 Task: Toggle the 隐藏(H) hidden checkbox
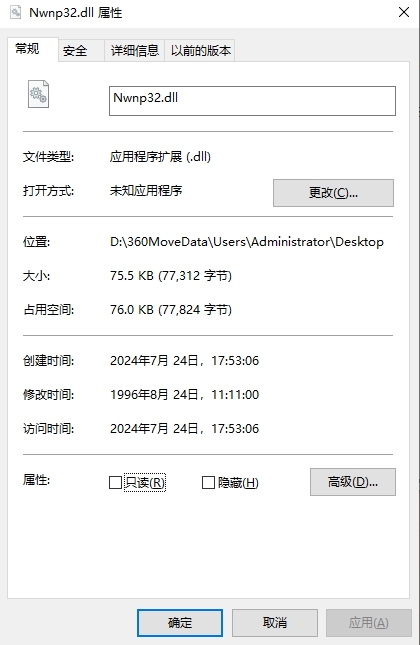coord(208,482)
